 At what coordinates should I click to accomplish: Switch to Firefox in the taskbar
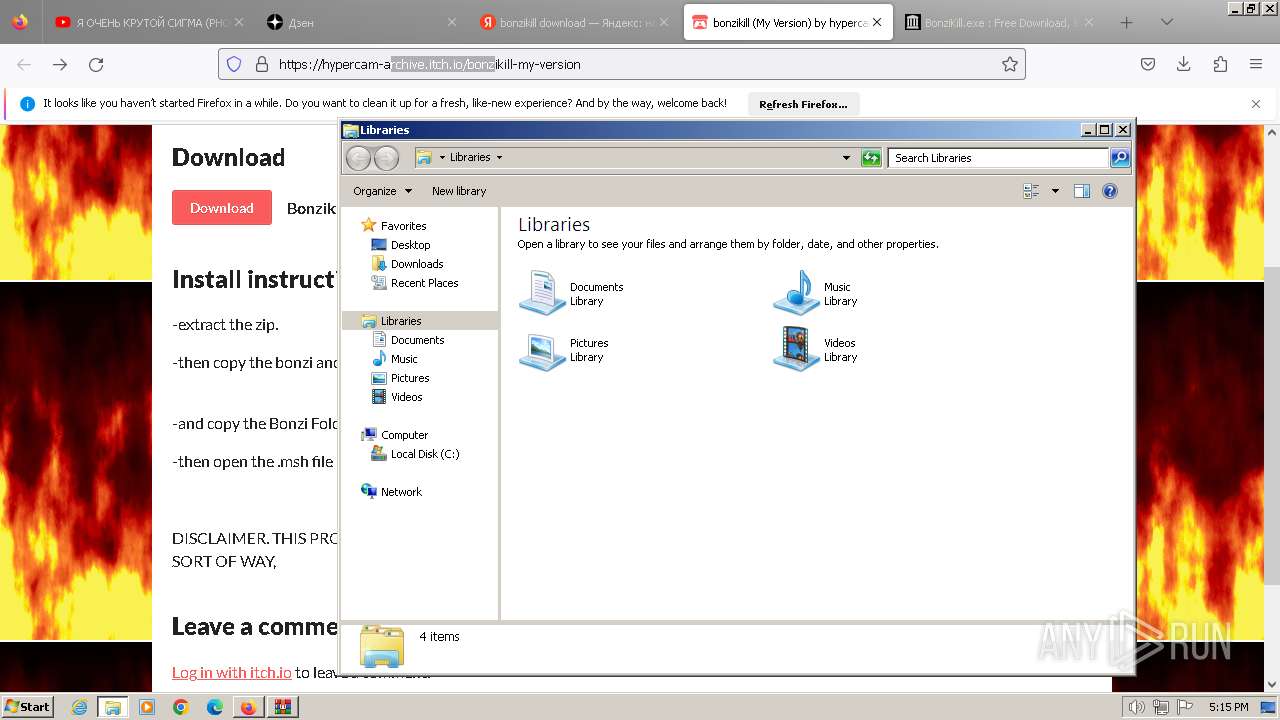248,707
